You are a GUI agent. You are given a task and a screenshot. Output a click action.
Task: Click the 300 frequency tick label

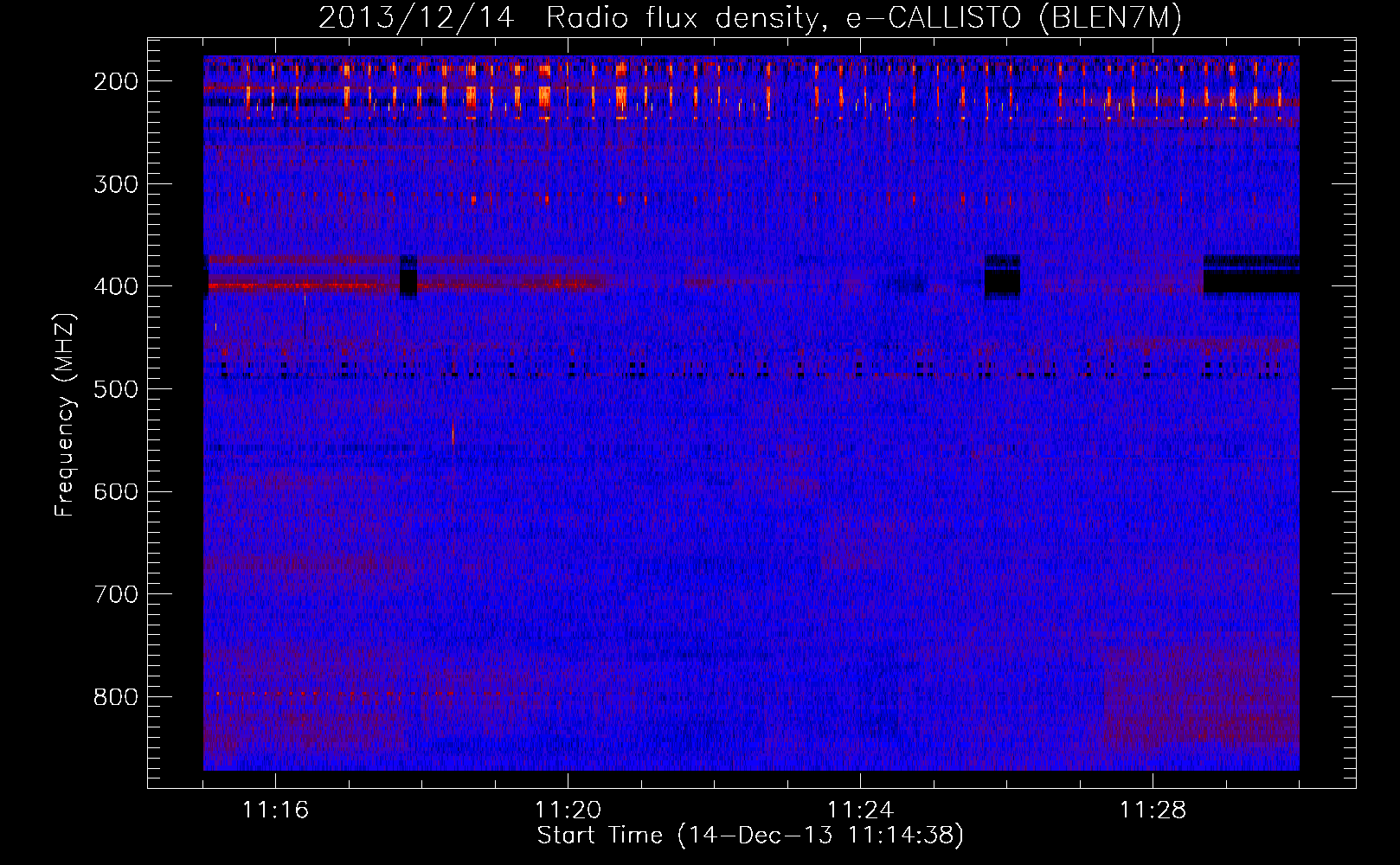click(x=115, y=184)
